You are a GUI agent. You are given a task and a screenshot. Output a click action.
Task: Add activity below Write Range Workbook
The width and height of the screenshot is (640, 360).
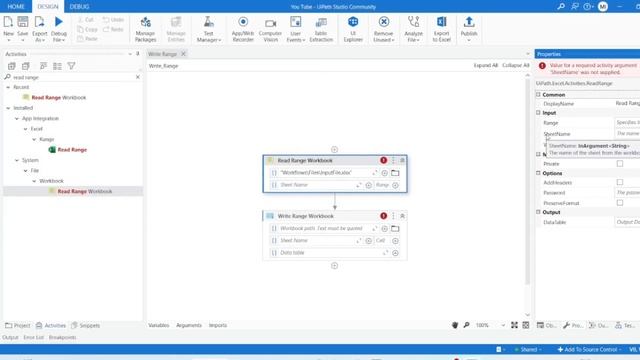[334, 266]
